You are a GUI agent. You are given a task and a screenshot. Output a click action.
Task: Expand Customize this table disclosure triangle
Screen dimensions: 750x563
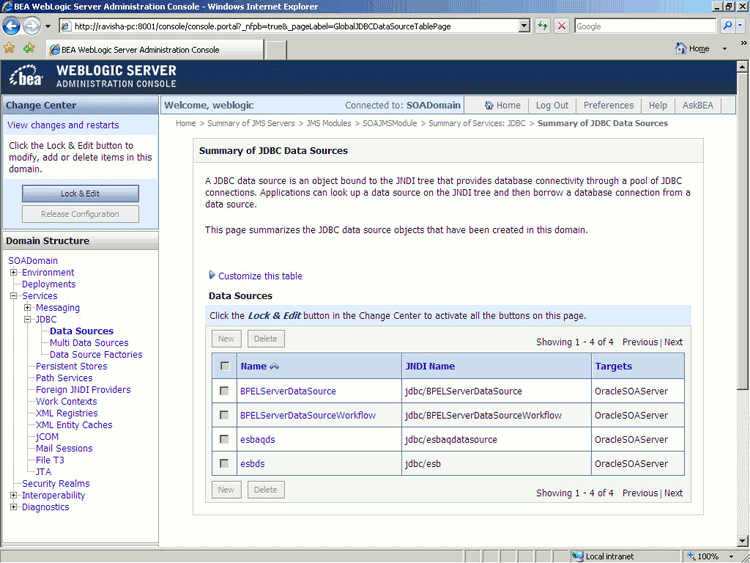(212, 275)
